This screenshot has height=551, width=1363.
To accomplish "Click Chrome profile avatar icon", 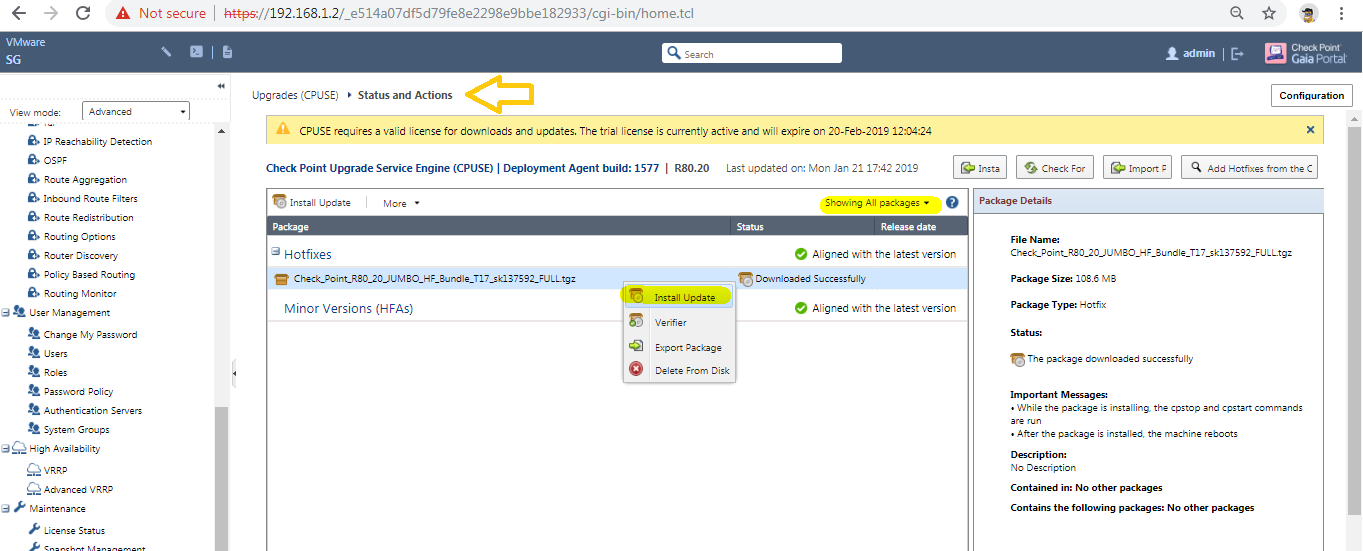I will click(x=1308, y=14).
